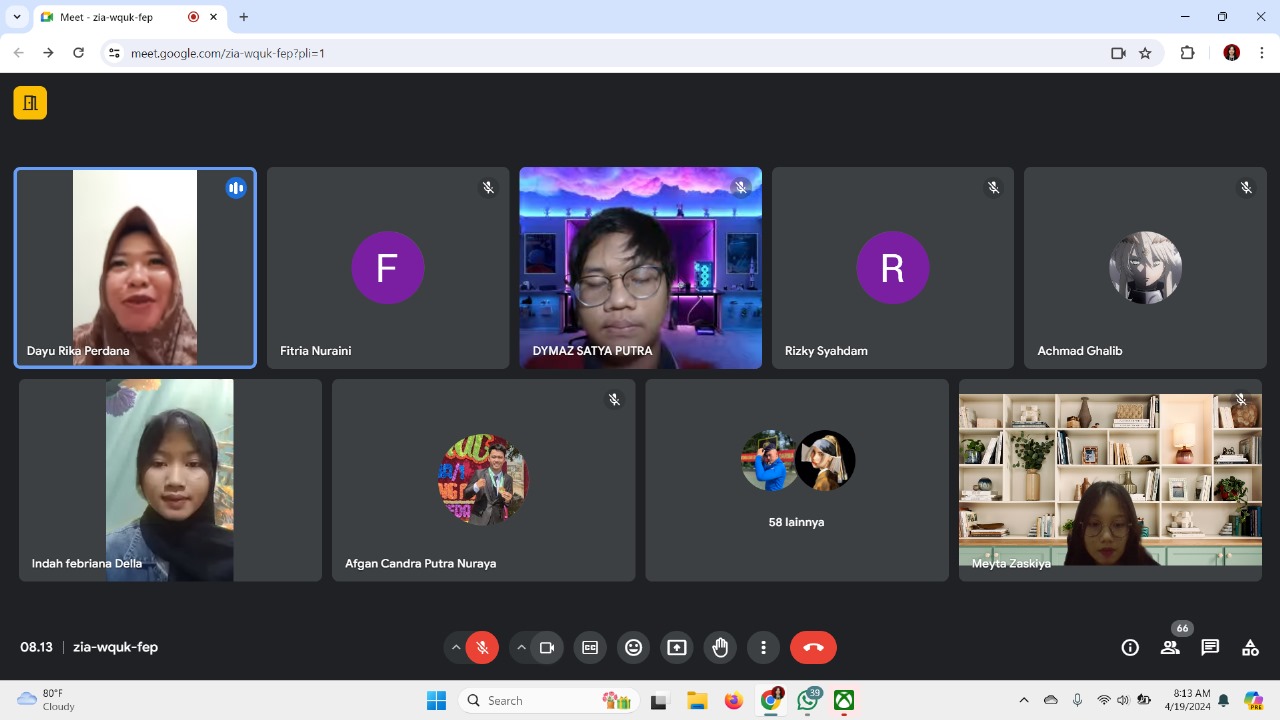The height and width of the screenshot is (720, 1280).
Task: Expand video settings arrow beside camera
Action: click(521, 648)
